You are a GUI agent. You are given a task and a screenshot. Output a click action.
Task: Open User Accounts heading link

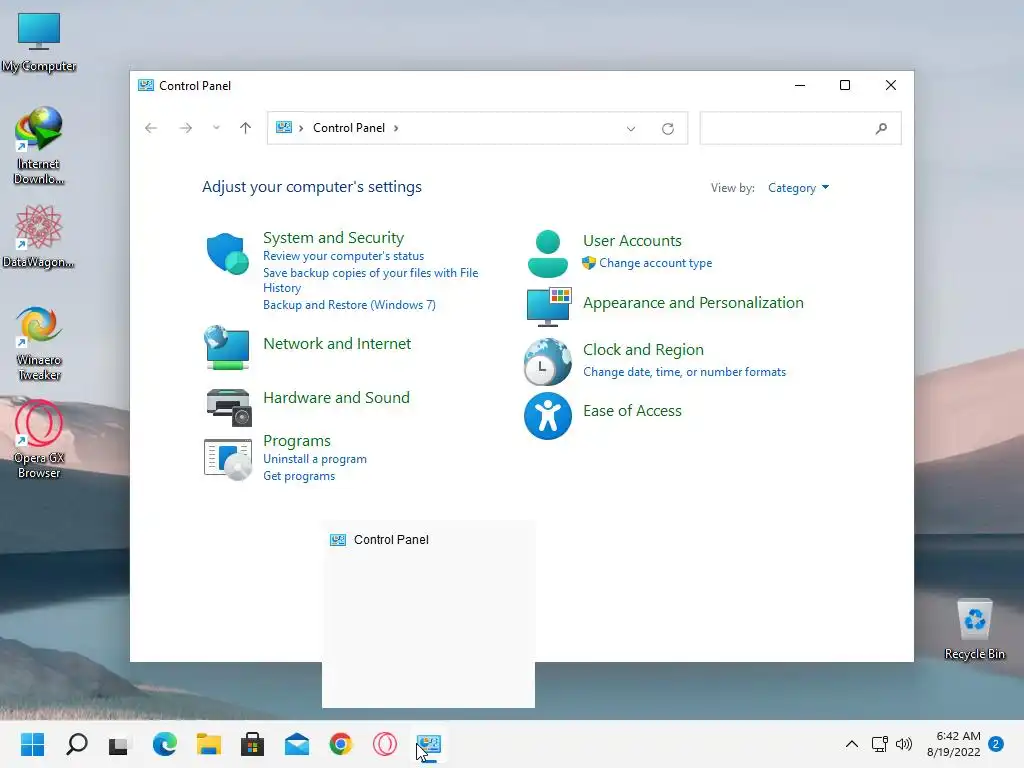[632, 241]
